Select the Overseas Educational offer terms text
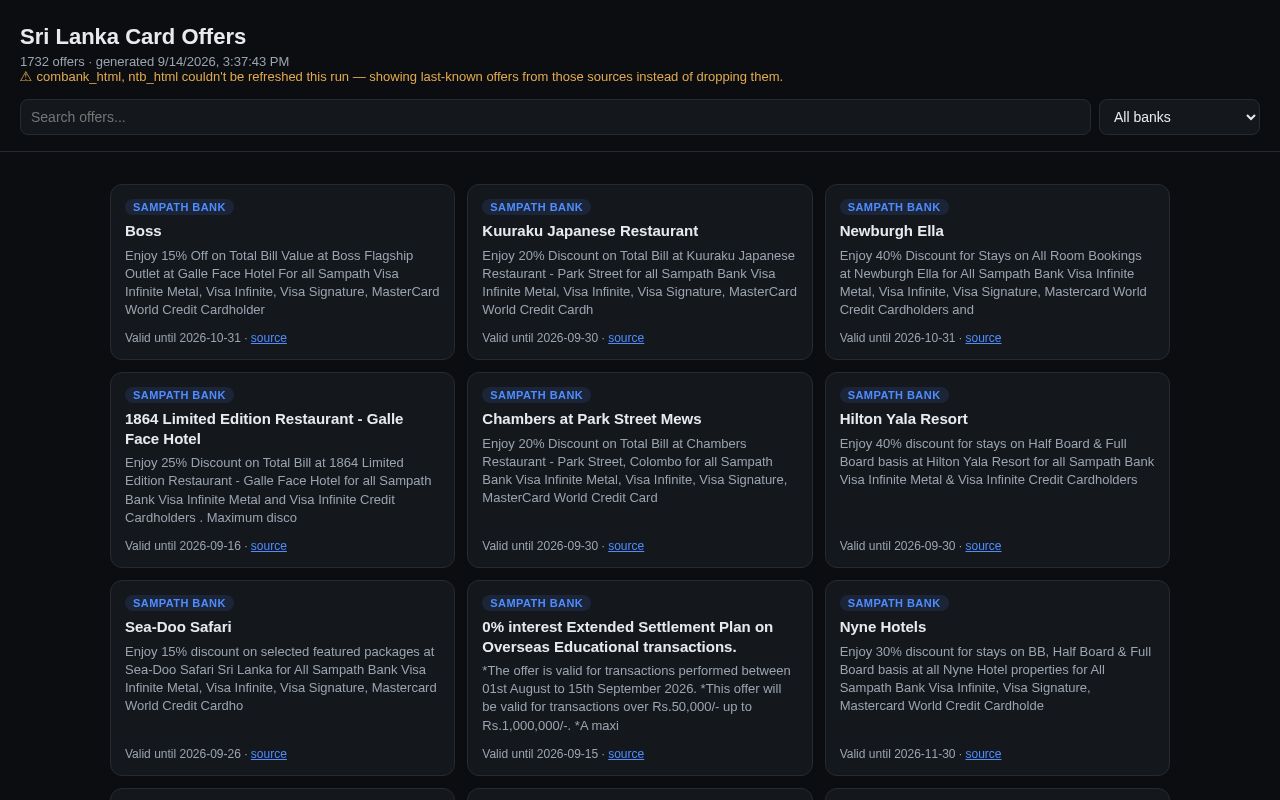 (637, 698)
